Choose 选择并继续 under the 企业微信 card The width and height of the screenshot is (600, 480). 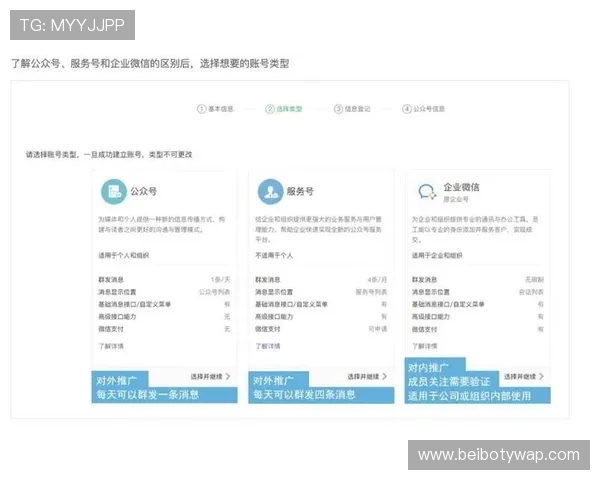[x=524, y=377]
